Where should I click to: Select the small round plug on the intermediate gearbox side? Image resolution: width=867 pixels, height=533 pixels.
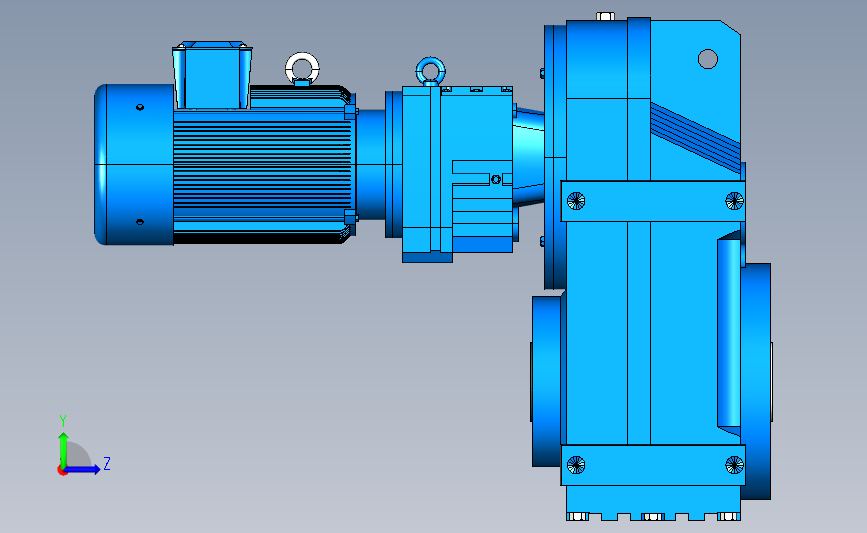pyautogui.click(x=496, y=179)
